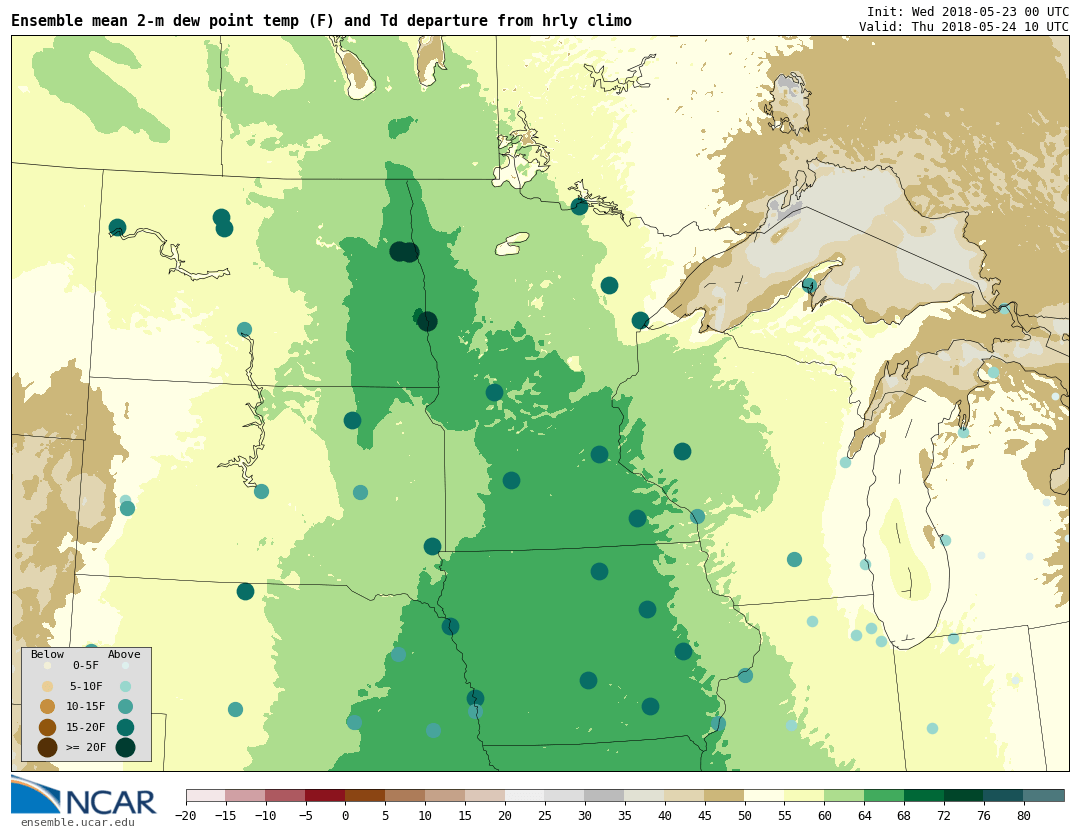Click the '5-10F' legend label

pos(86,686)
